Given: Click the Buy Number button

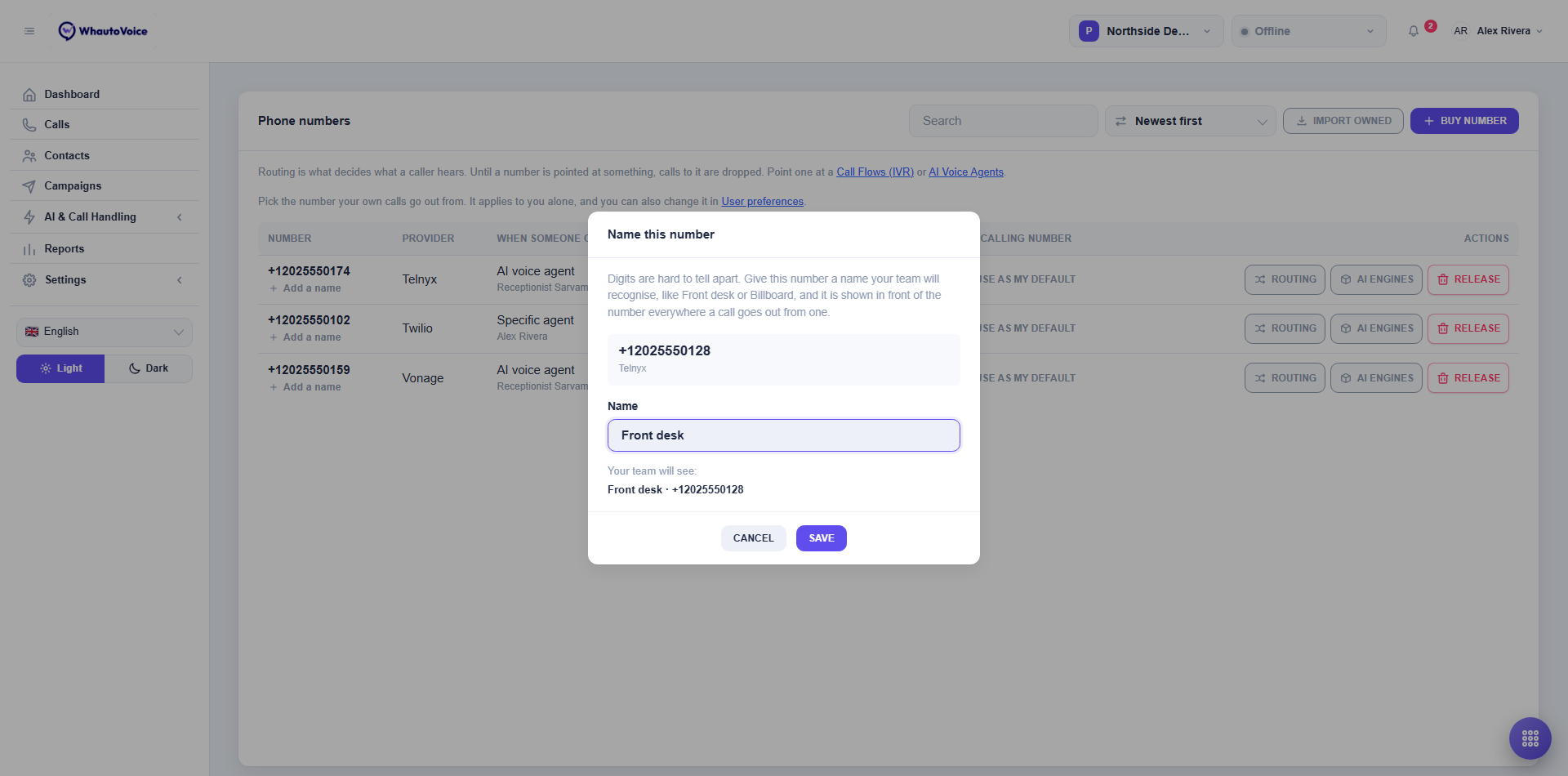Looking at the screenshot, I should point(1464,121).
